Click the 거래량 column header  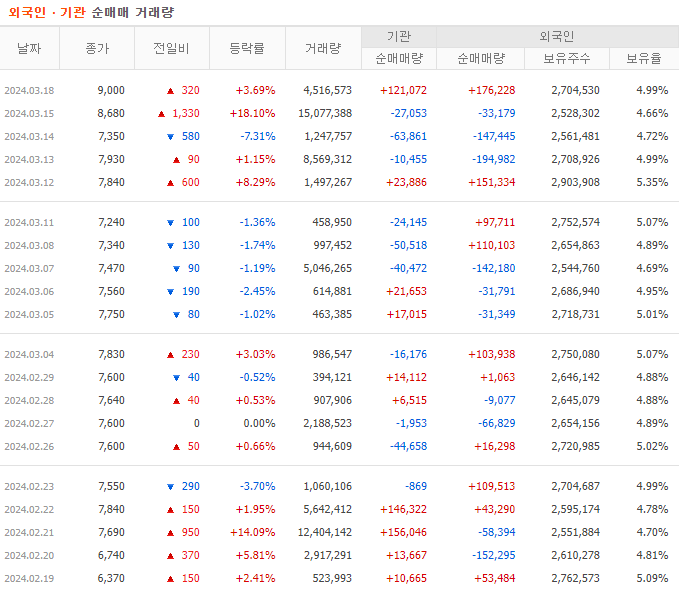(323, 48)
